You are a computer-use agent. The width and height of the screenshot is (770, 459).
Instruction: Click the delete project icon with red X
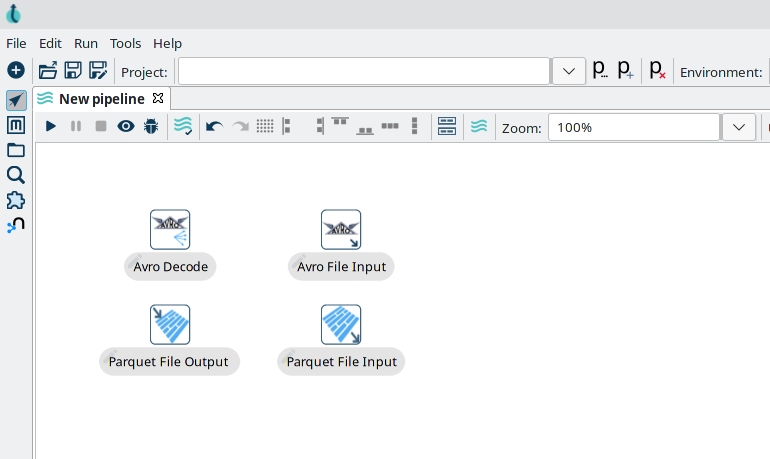point(657,71)
